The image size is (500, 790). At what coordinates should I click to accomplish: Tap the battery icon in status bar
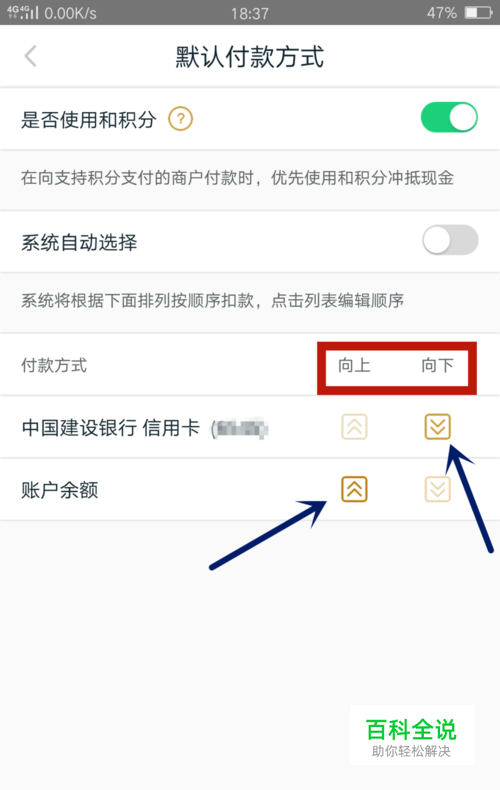click(x=478, y=13)
